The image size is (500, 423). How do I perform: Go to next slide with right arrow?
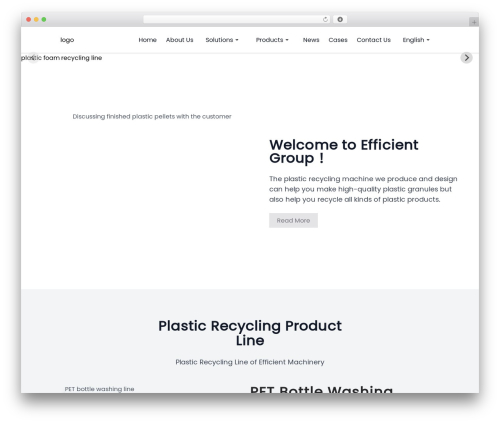pyautogui.click(x=466, y=58)
